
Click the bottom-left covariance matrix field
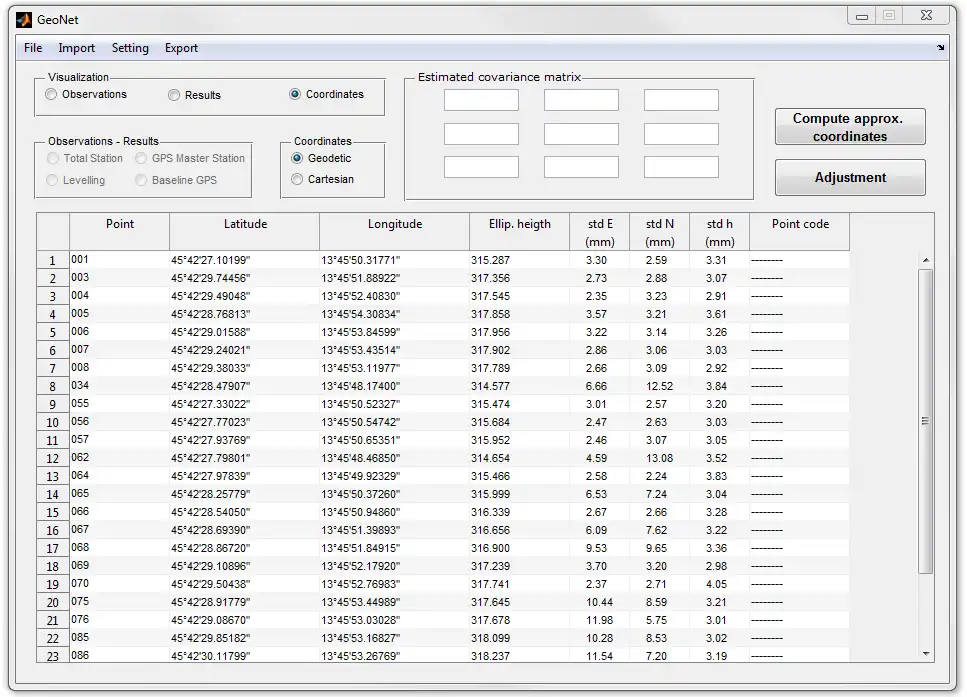click(x=481, y=167)
